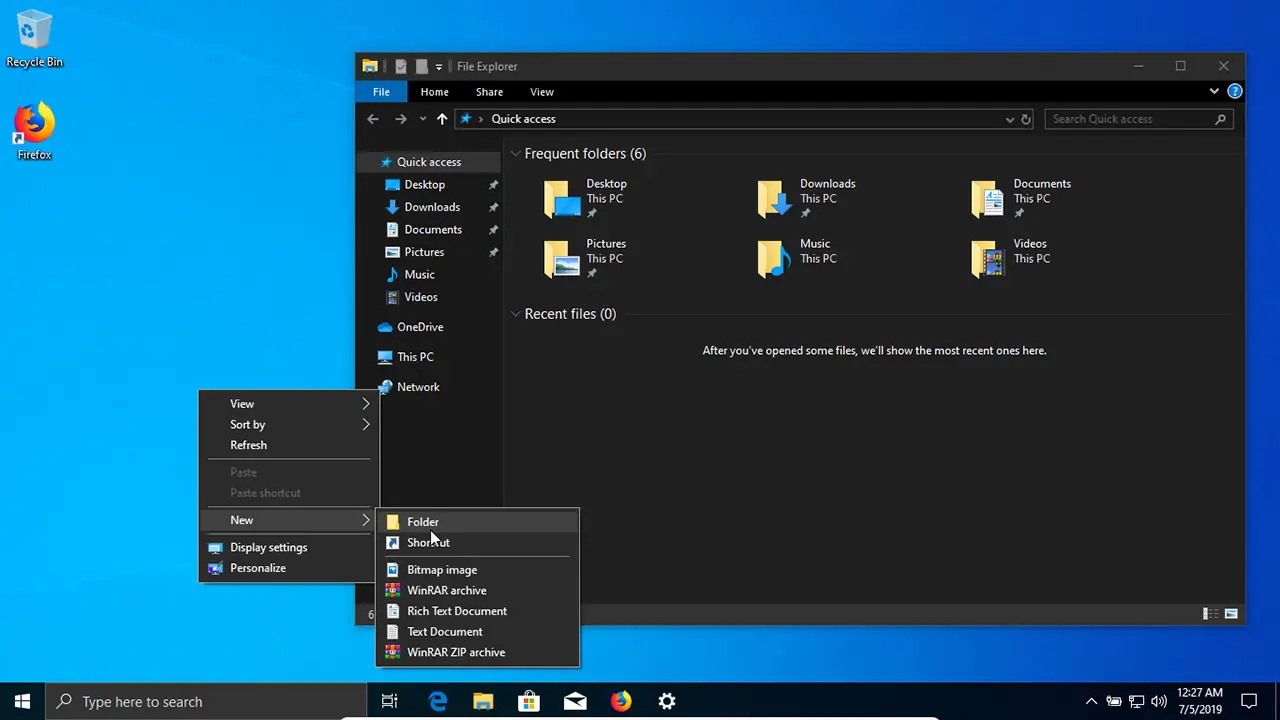Open the View ribbon tab
This screenshot has height=720, width=1280.
(541, 92)
